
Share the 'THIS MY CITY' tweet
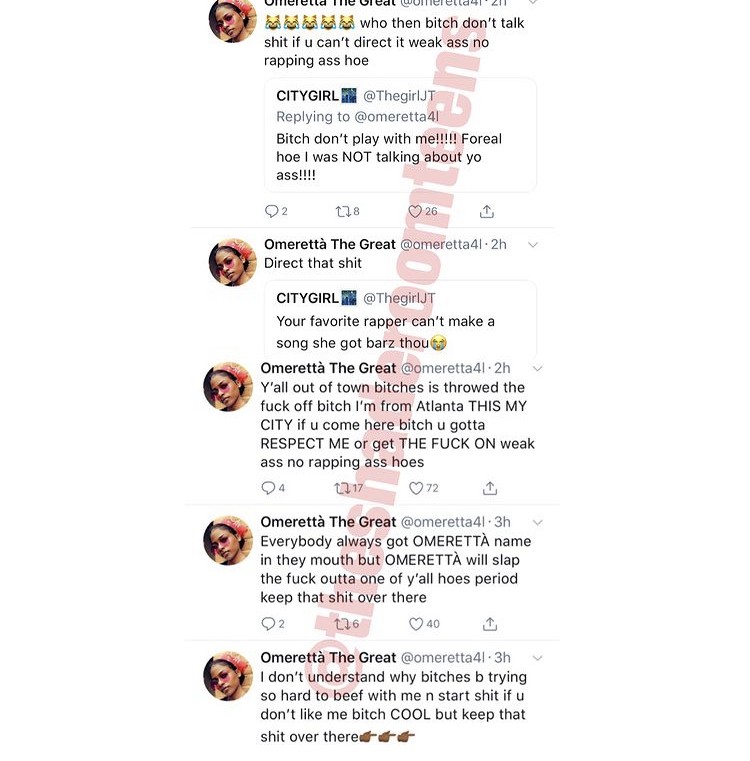(490, 488)
